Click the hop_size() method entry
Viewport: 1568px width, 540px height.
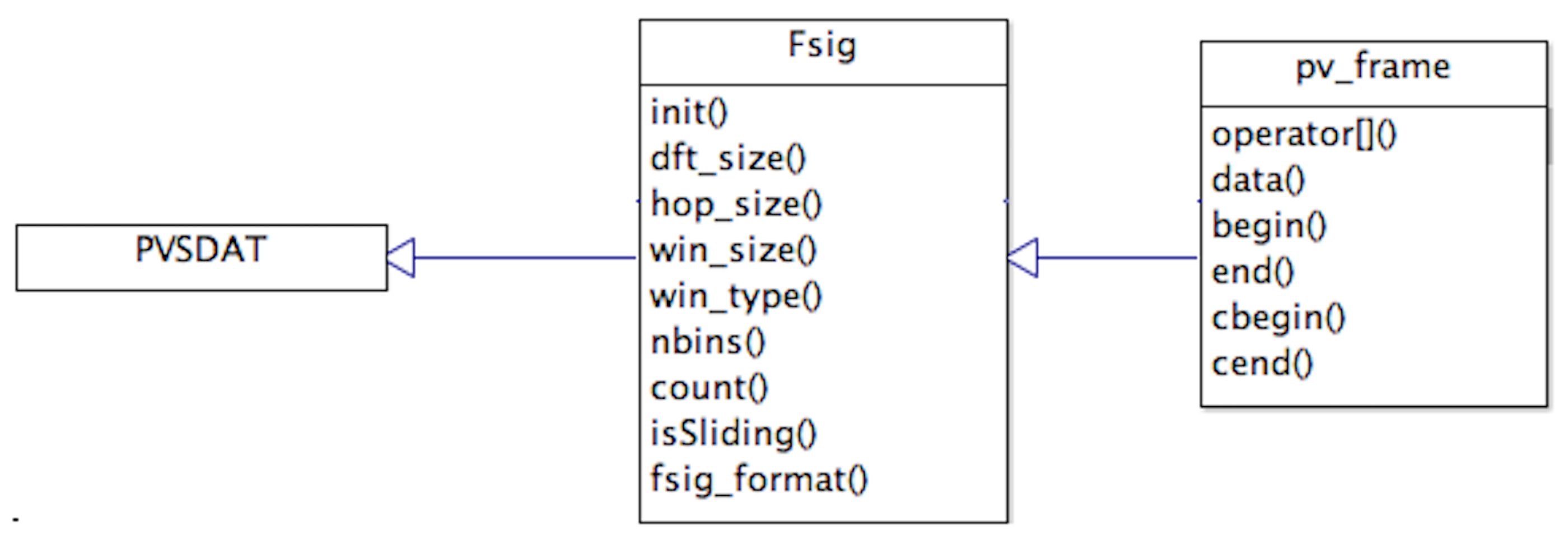(736, 204)
